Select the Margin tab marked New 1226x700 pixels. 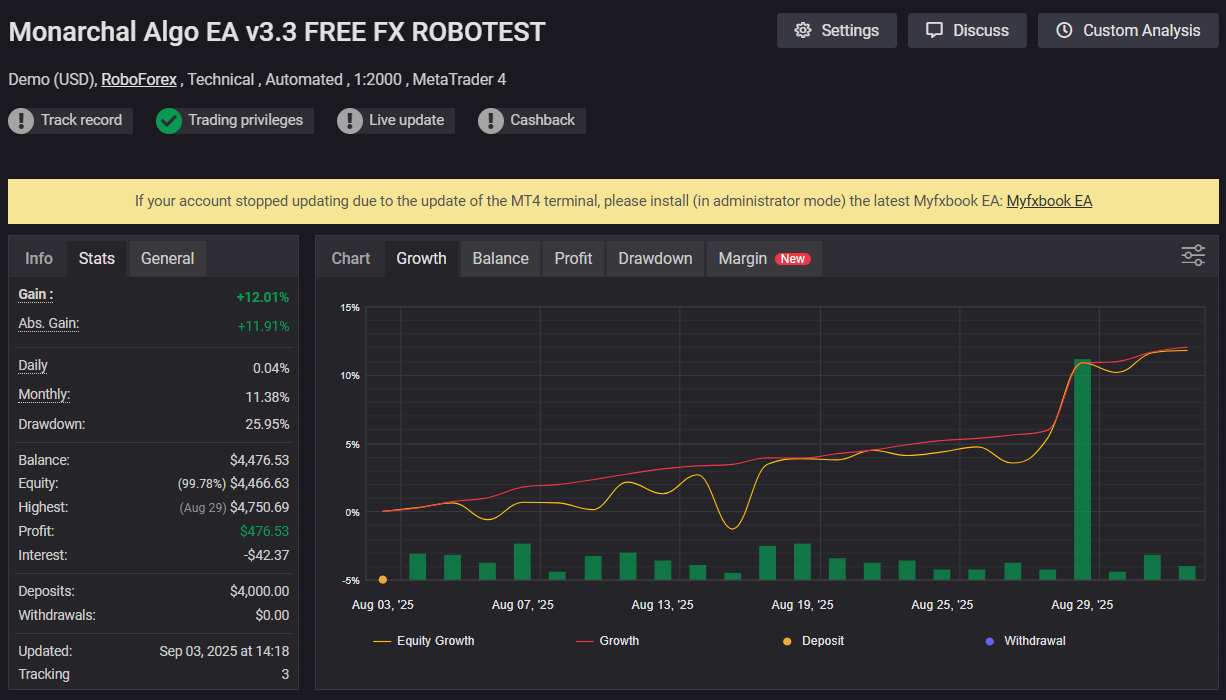[763, 258]
